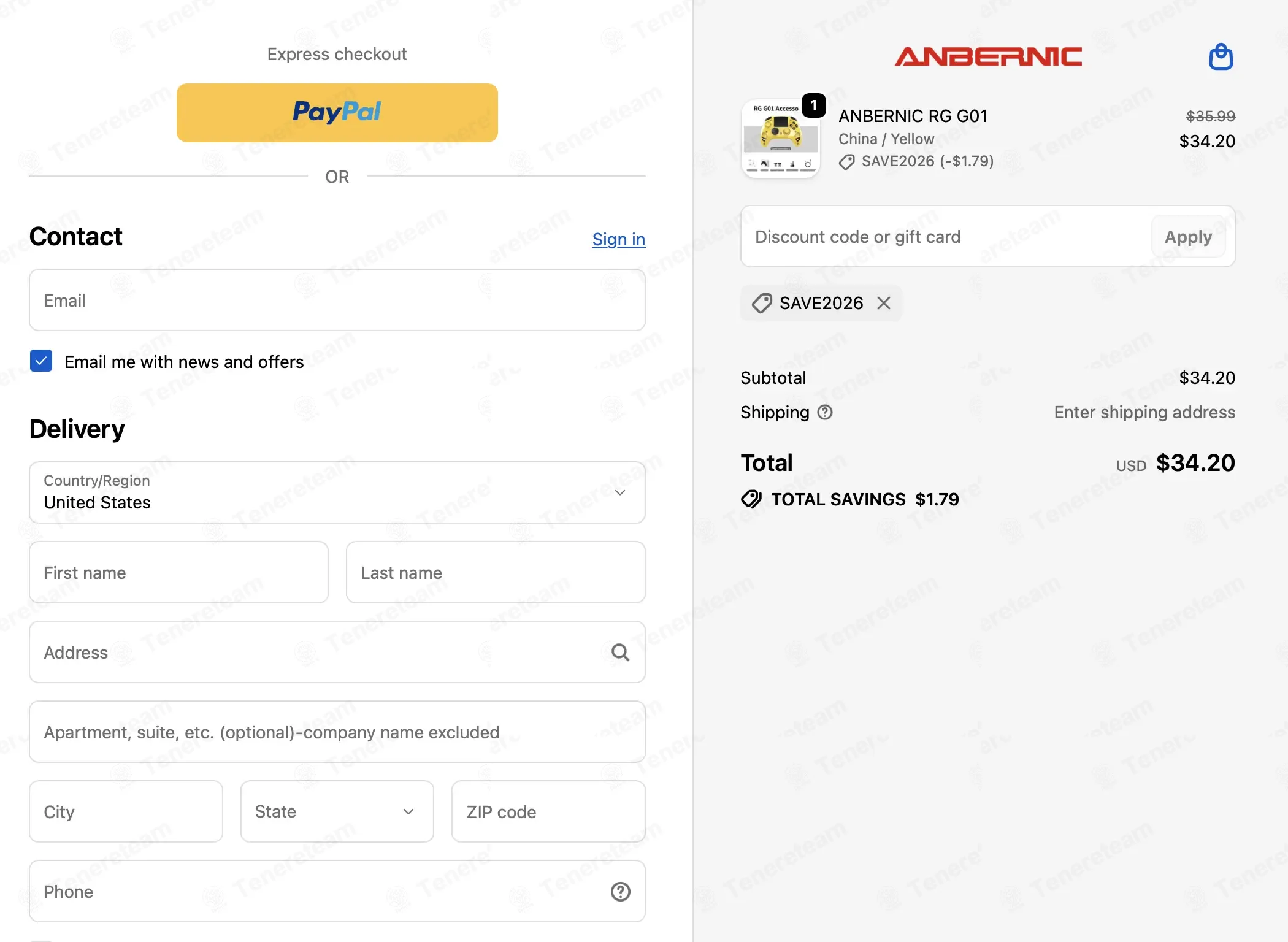Viewport: 1288px width, 942px height.
Task: Click the ANBERNIC RG G01 product thumbnail
Action: click(x=780, y=139)
